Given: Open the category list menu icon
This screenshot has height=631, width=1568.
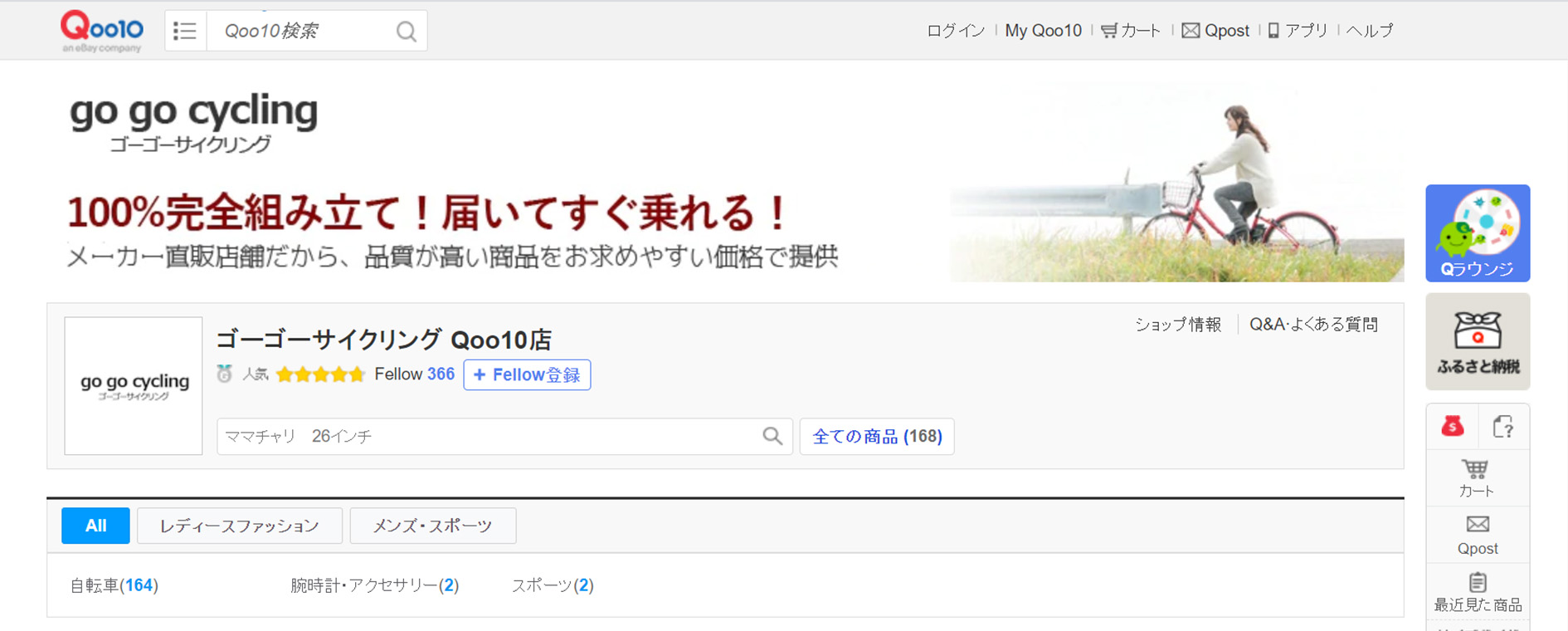Looking at the screenshot, I should [x=185, y=31].
